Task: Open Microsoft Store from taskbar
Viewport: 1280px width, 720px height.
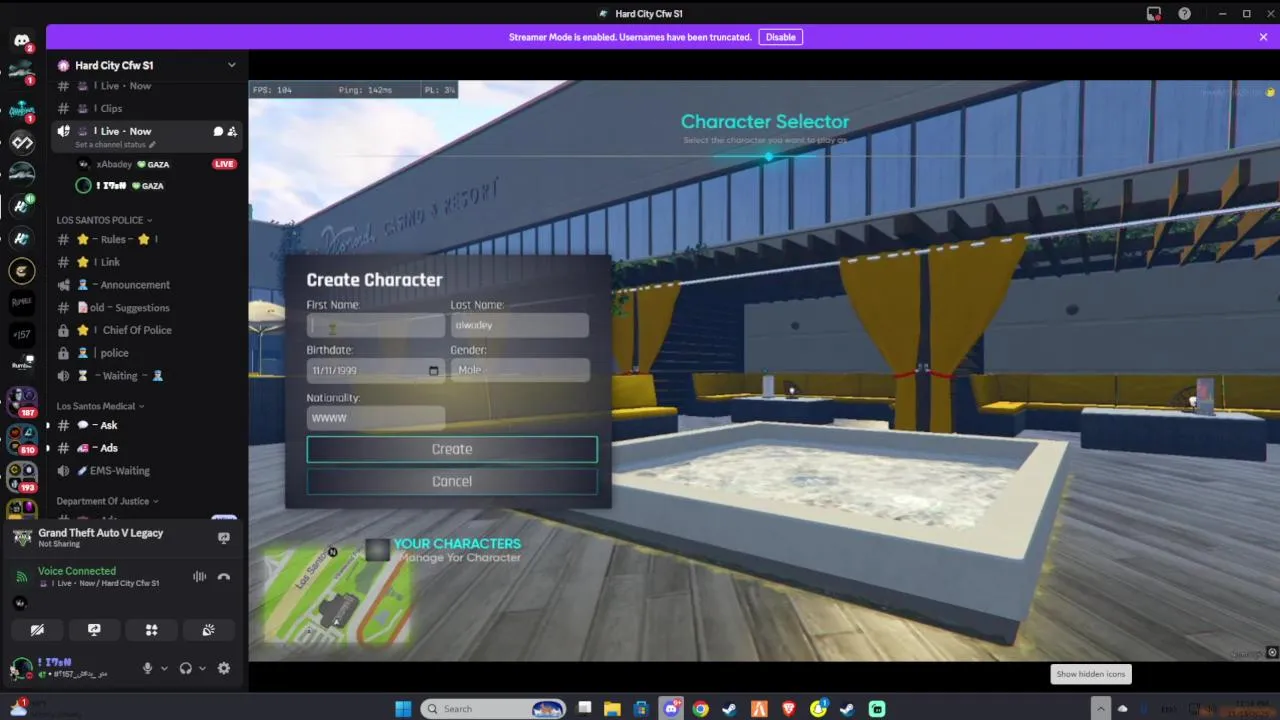Action: [641, 709]
